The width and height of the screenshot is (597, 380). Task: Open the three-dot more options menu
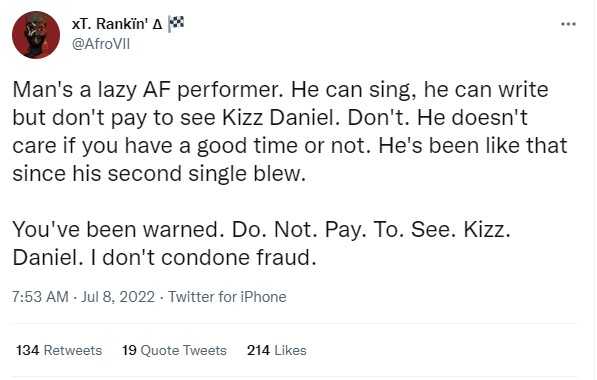tap(568, 24)
